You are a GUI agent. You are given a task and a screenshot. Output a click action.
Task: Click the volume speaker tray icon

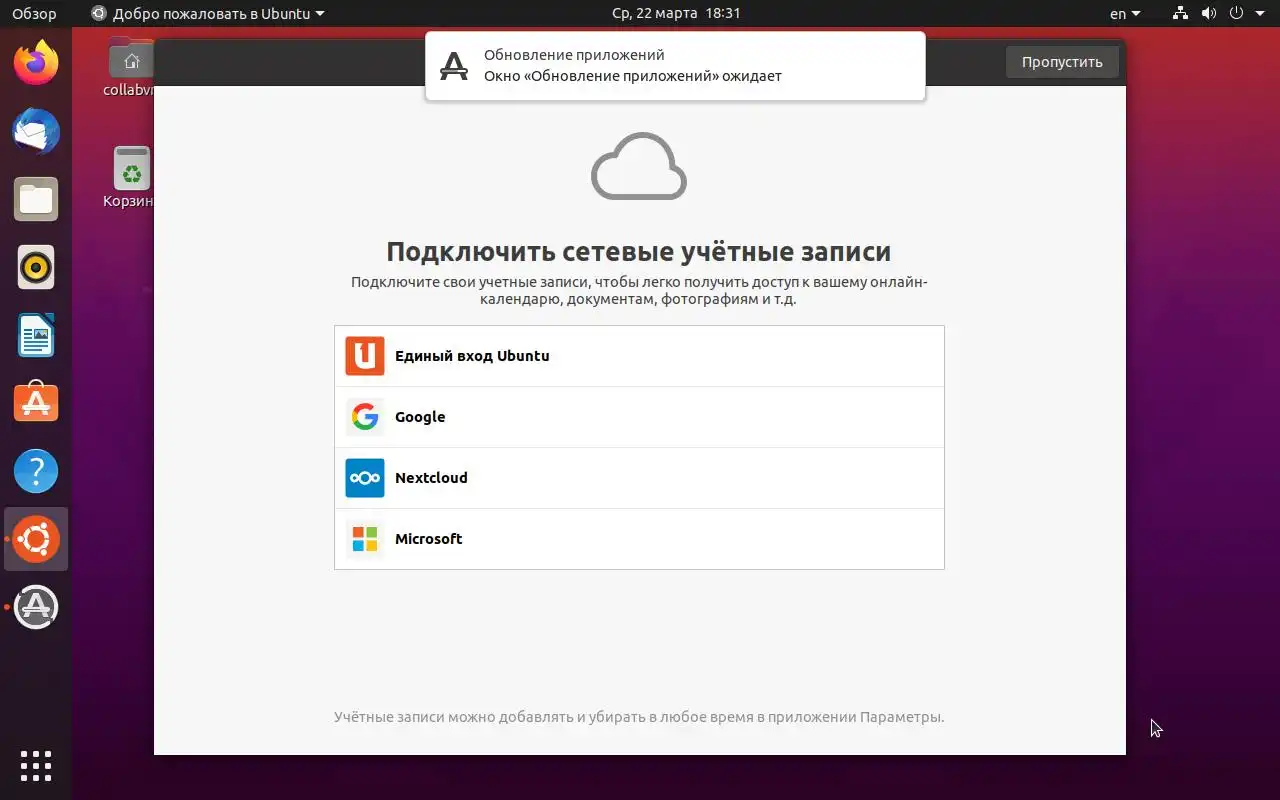tap(1209, 14)
